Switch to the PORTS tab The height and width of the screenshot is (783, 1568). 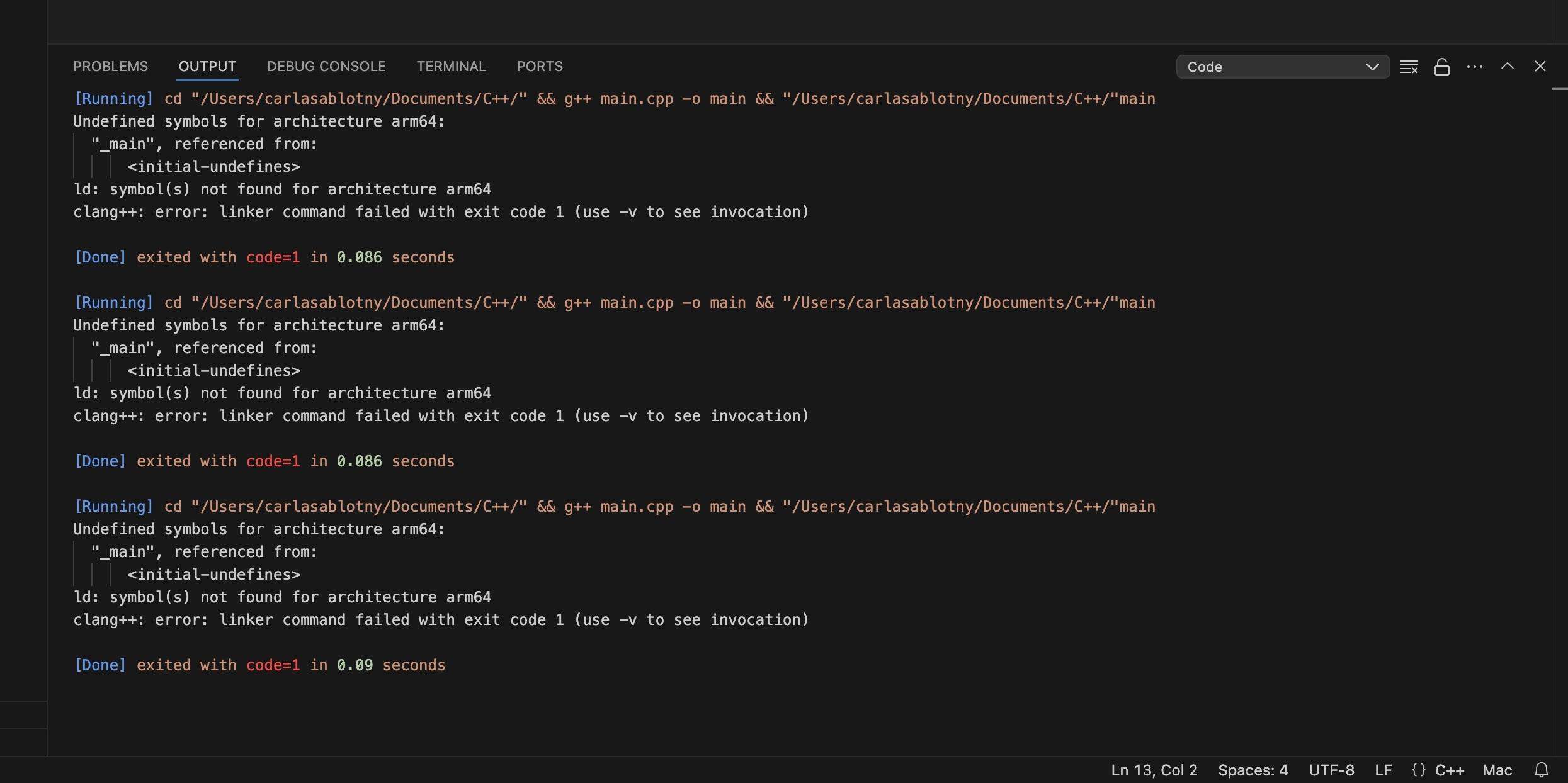click(x=539, y=66)
